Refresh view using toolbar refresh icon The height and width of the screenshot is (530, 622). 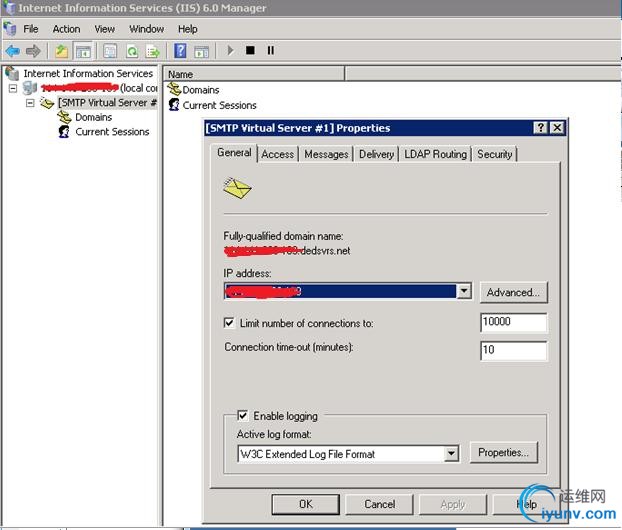pyautogui.click(x=132, y=51)
